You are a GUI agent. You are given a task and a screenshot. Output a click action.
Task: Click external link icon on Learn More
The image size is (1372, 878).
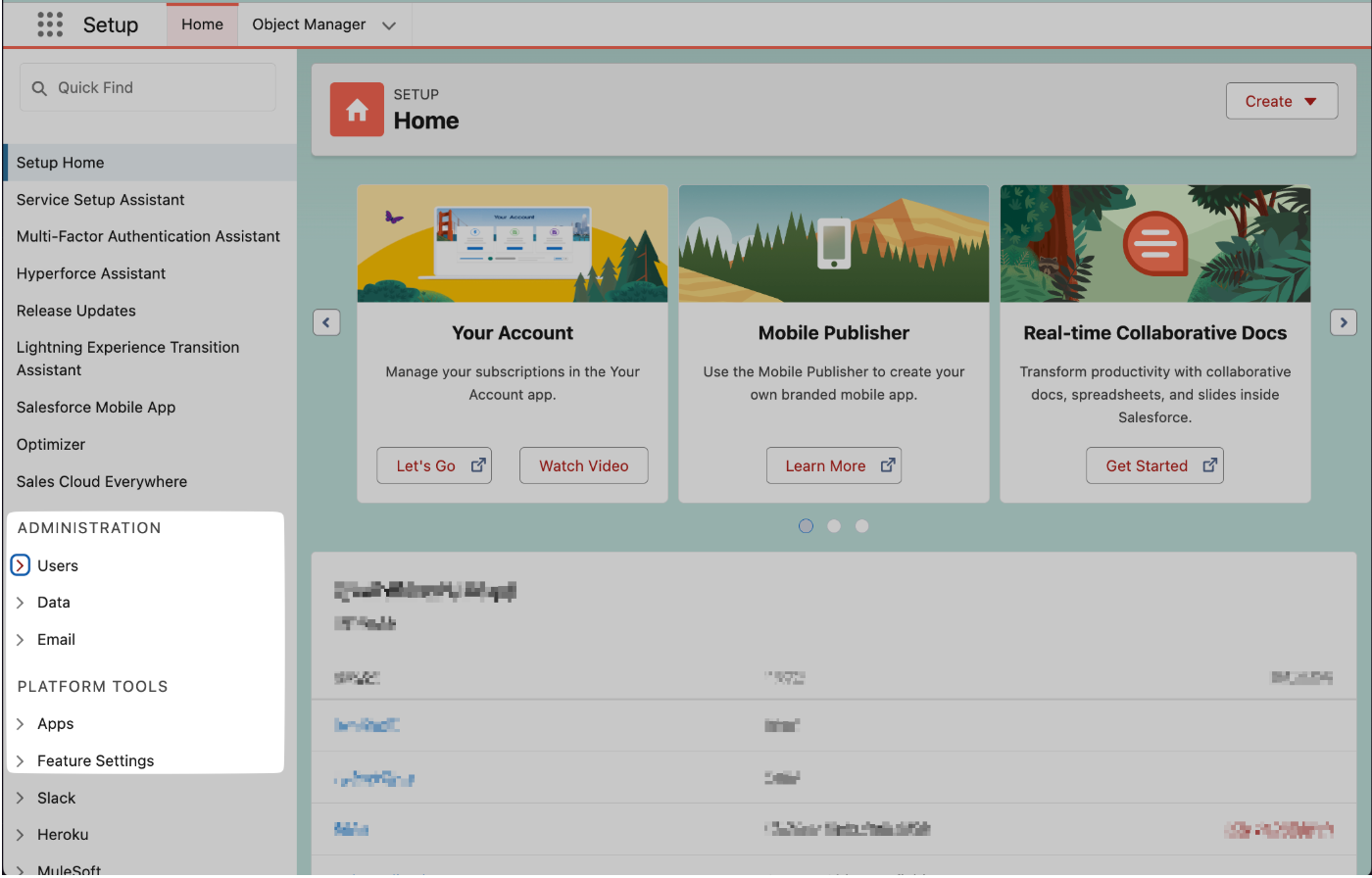point(888,465)
